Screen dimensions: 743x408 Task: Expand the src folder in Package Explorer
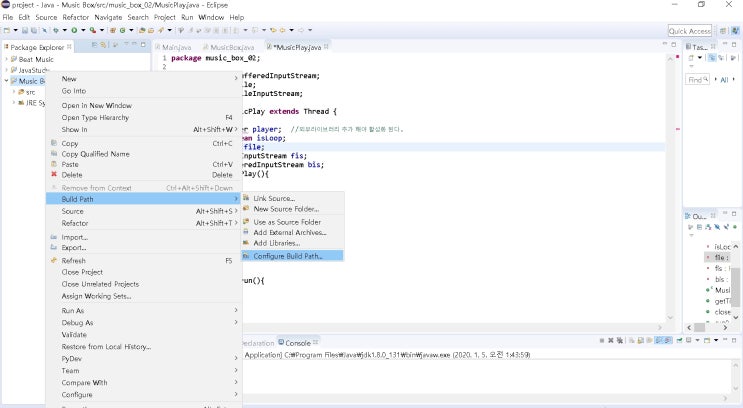(14, 91)
